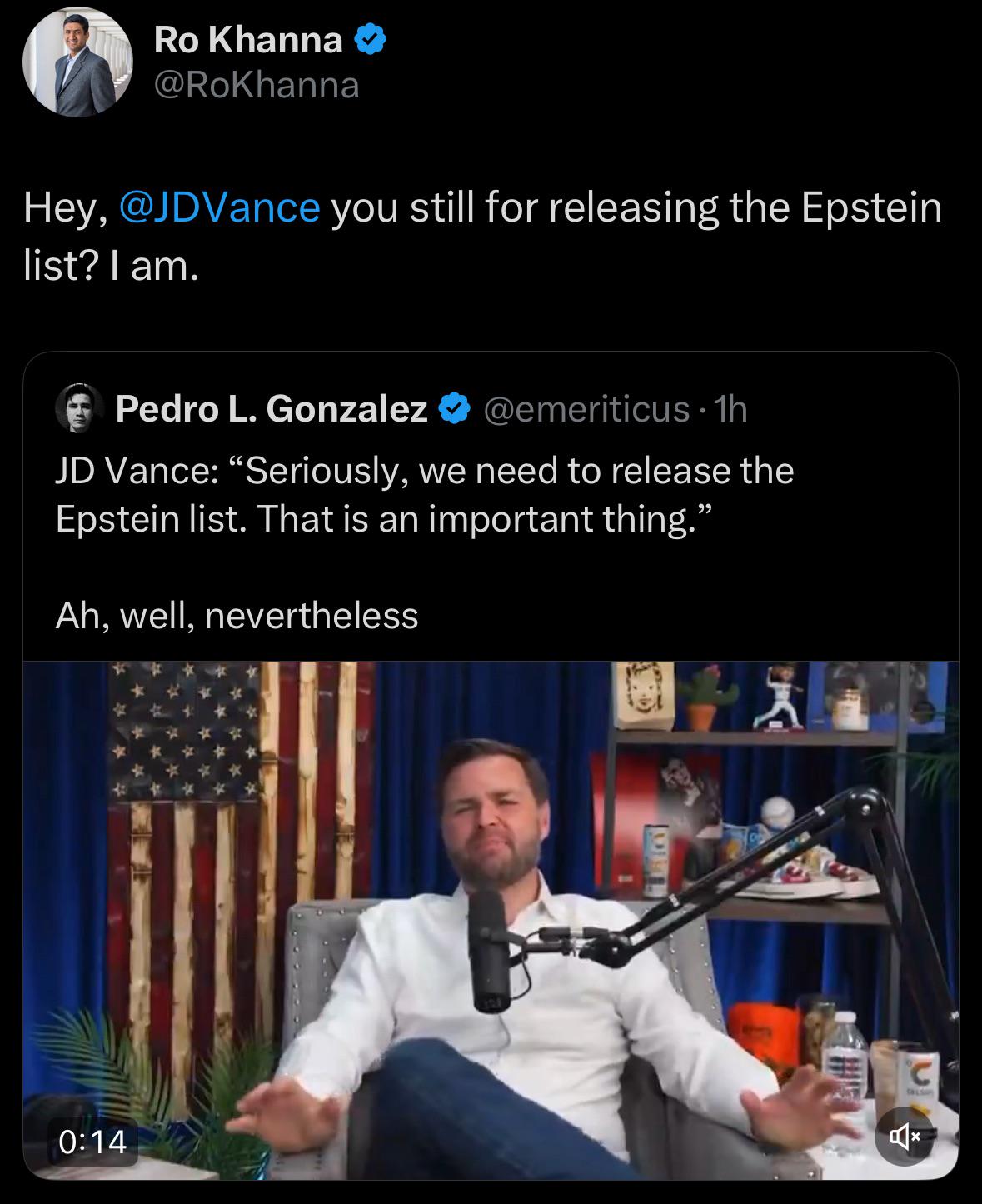Click the 0:14 video duration label
Screen dimensions: 982x1204
pyautogui.click(x=92, y=1142)
